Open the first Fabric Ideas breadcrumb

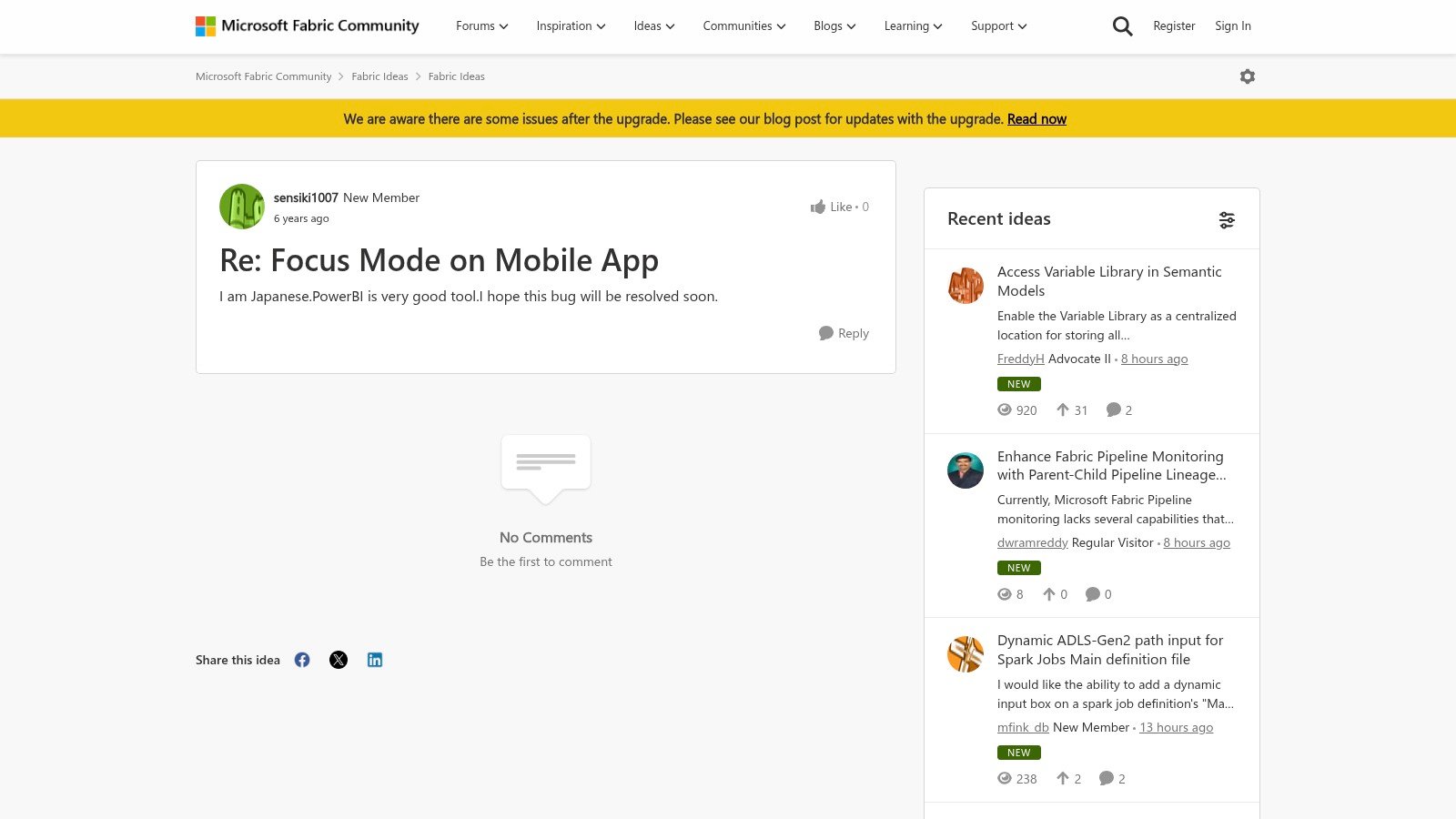(379, 76)
